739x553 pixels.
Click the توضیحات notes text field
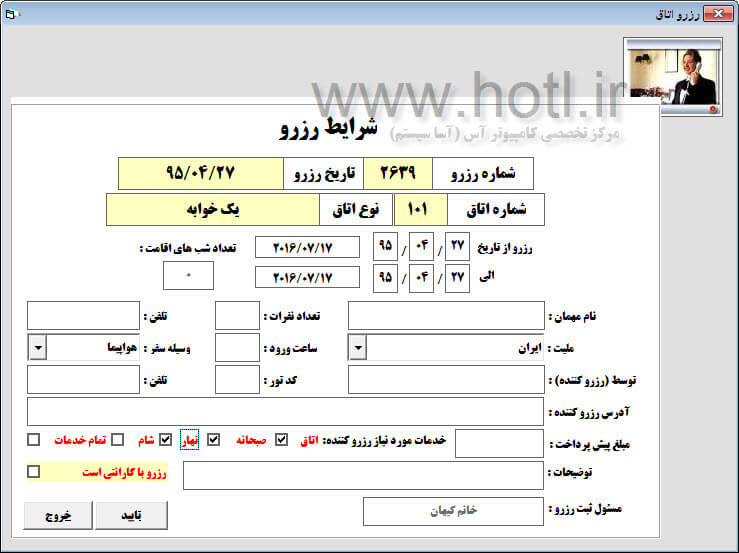click(x=363, y=475)
